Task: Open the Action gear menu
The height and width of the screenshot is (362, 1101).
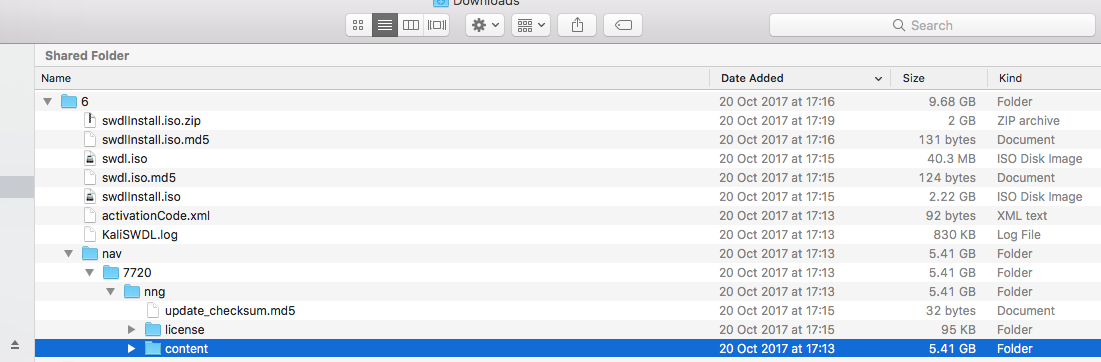Action: tap(485, 25)
